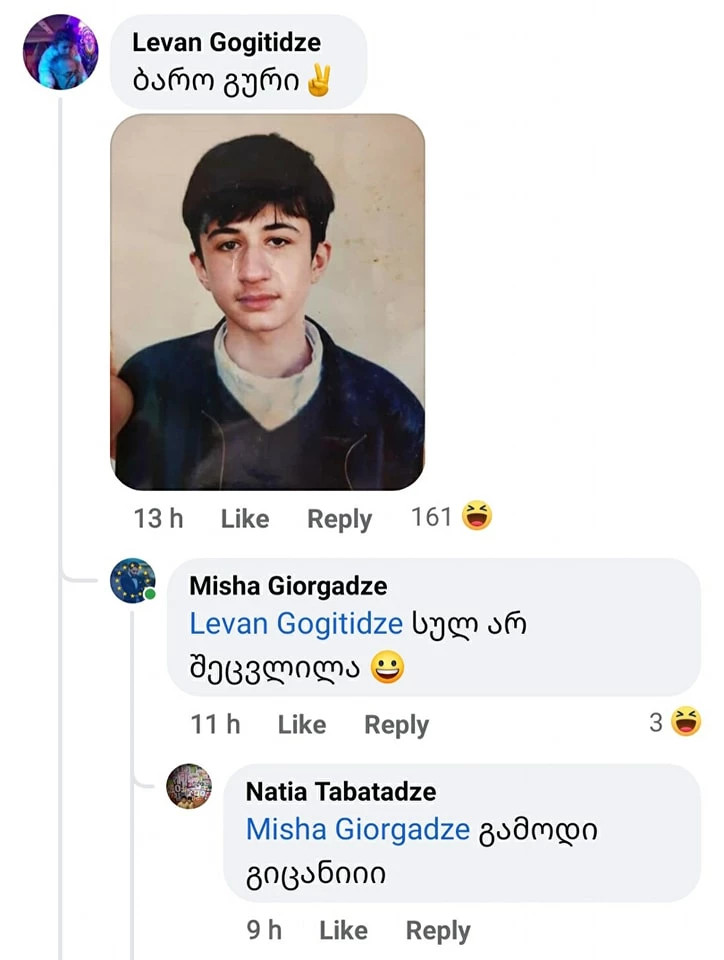
Task: Click the Levan Gogitidze mention in Misha's reply
Action: point(297,624)
